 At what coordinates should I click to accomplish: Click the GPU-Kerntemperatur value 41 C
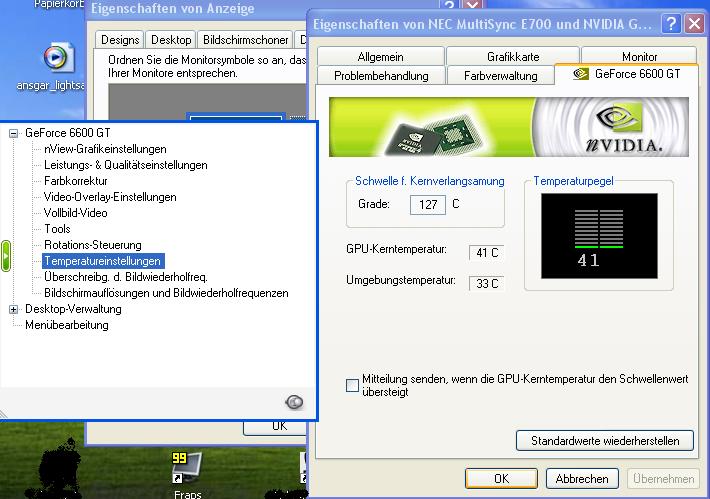(x=487, y=253)
